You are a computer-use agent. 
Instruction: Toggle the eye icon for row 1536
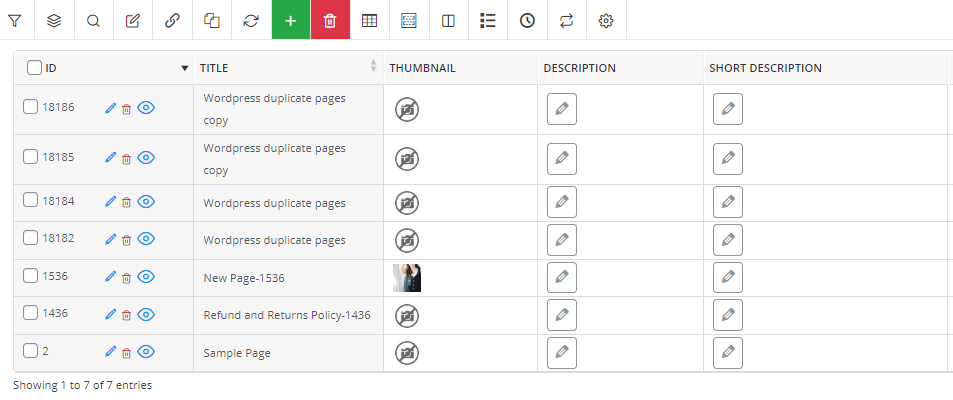tap(146, 277)
